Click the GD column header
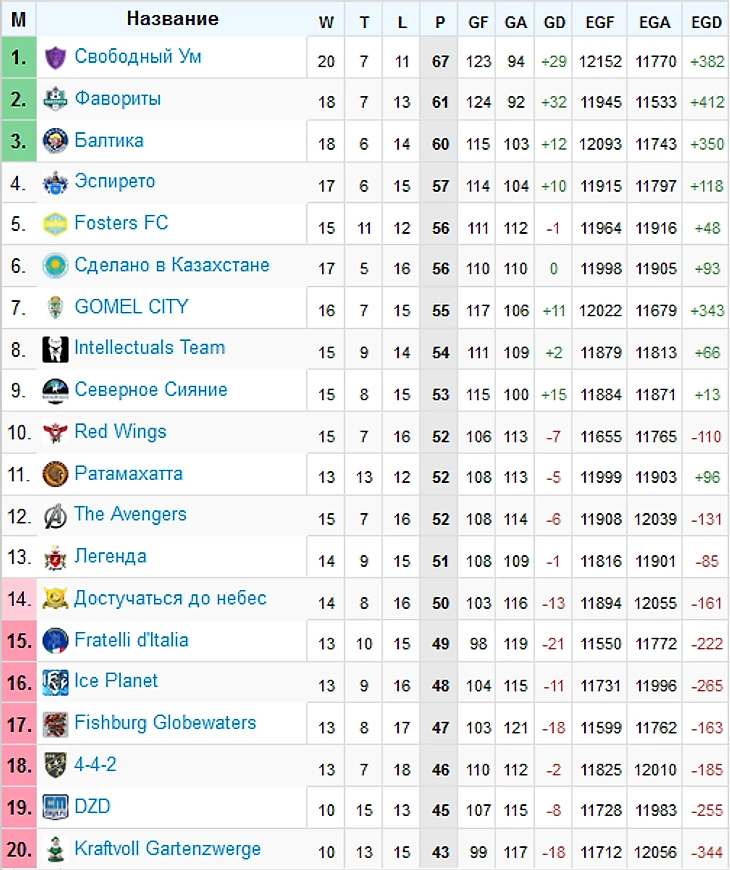The image size is (730, 870). 553,21
